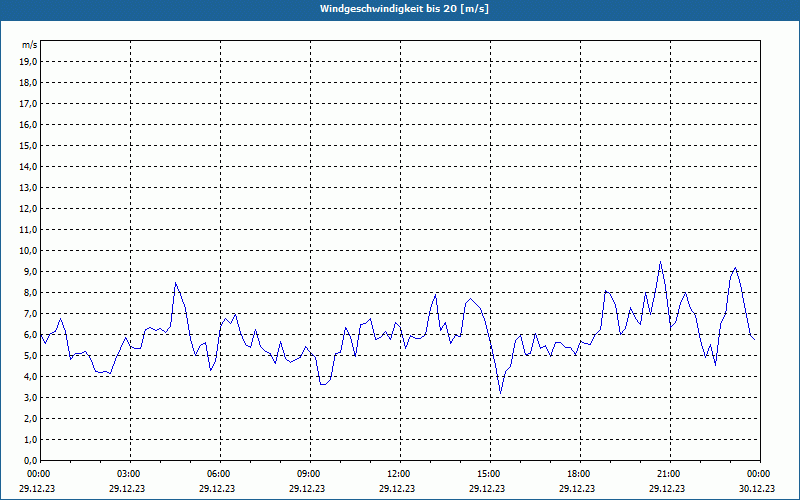Click the 29.12.23 date under 09:00

point(307,488)
